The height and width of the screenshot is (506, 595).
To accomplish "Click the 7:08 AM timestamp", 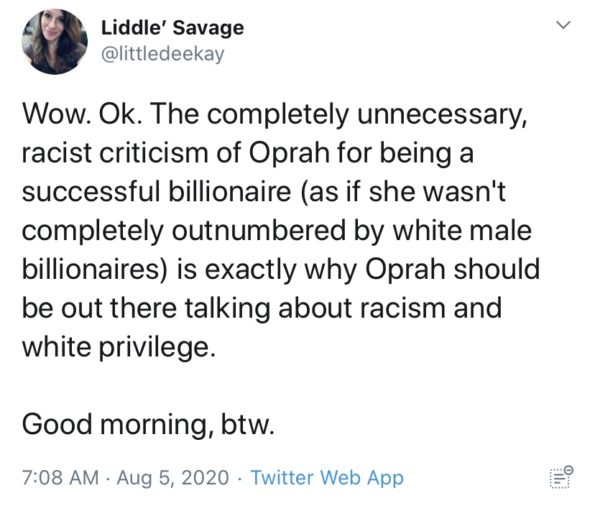I will pyautogui.click(x=60, y=478).
